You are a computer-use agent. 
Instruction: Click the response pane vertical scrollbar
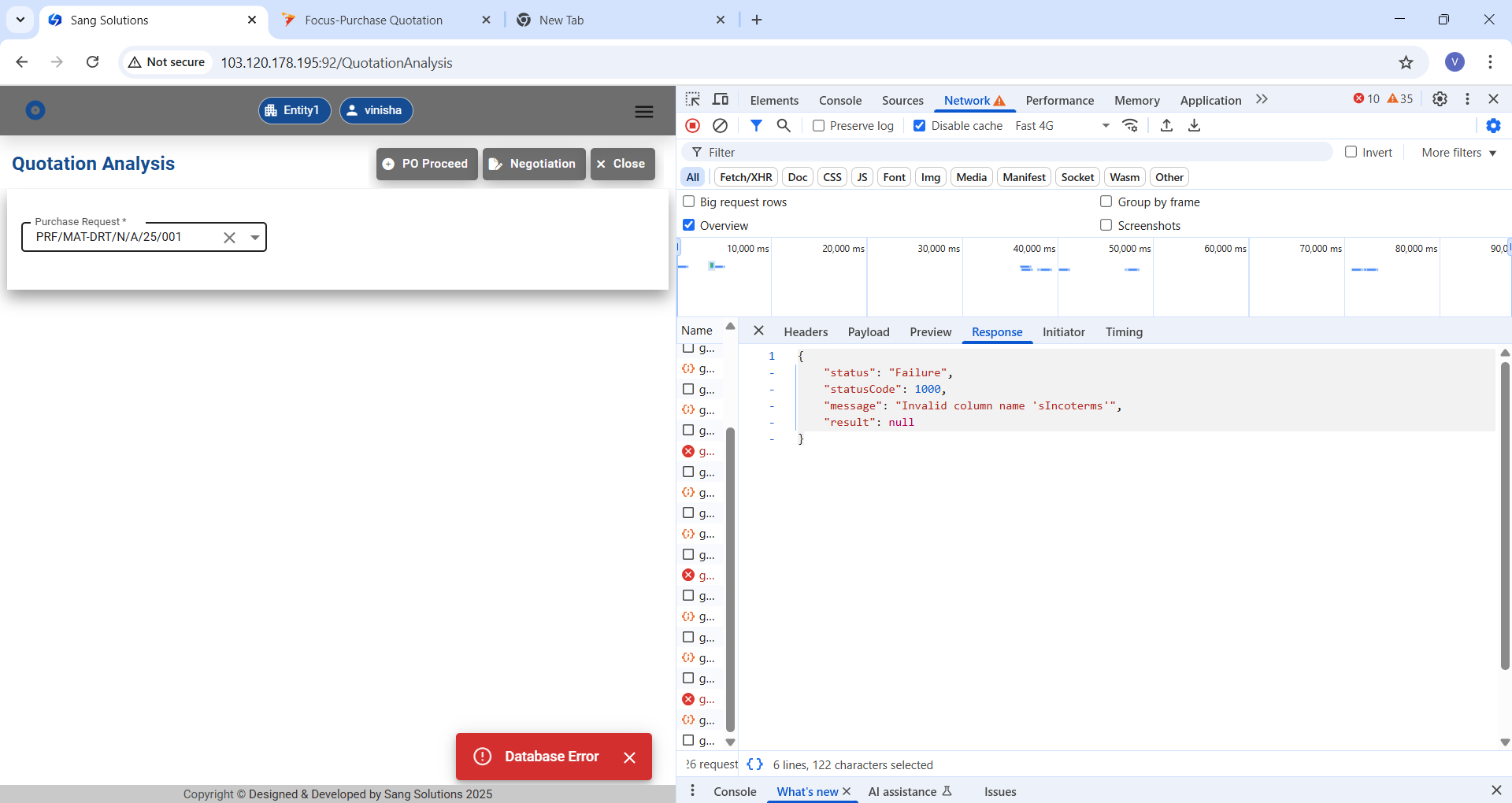pos(1504,516)
